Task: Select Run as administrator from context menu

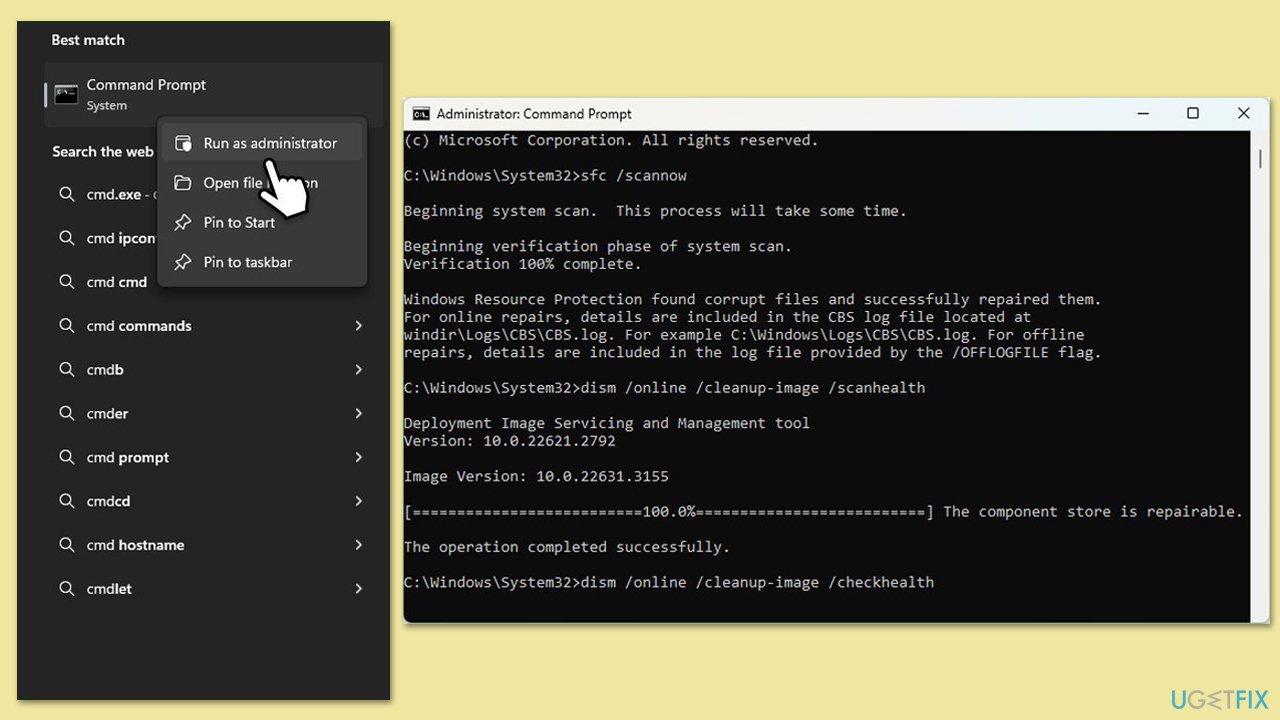Action: click(270, 143)
